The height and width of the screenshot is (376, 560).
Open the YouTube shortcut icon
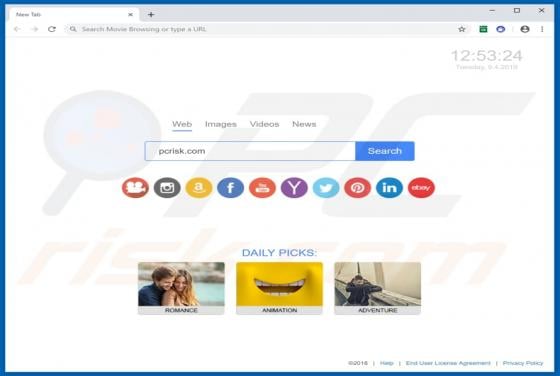click(x=262, y=187)
